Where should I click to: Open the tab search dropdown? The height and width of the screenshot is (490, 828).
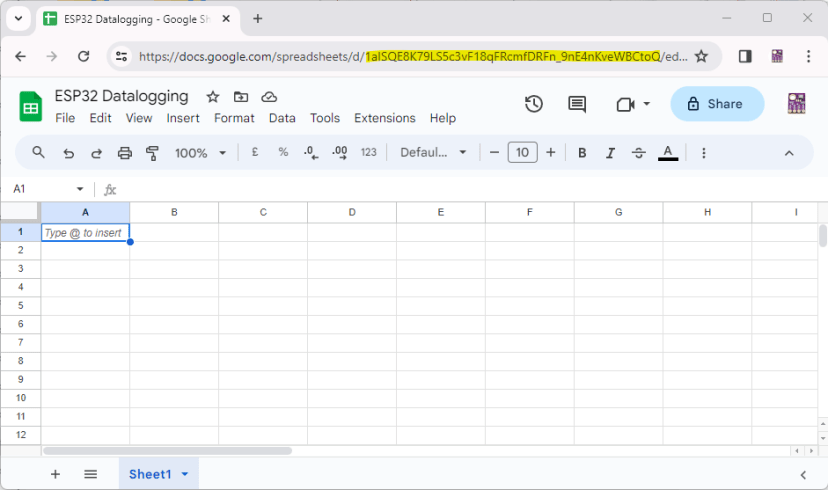[18, 18]
